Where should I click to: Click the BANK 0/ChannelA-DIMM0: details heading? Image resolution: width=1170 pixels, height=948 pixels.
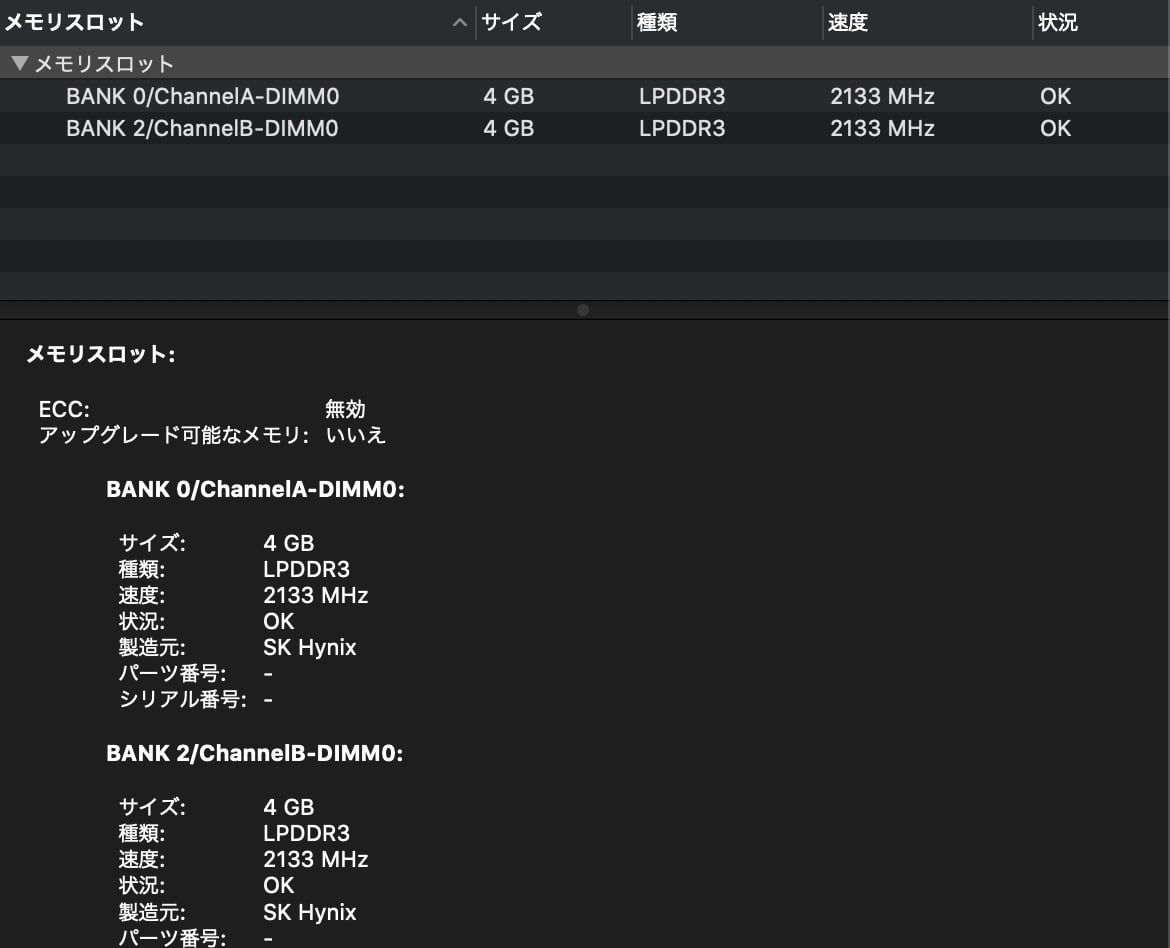pyautogui.click(x=255, y=490)
